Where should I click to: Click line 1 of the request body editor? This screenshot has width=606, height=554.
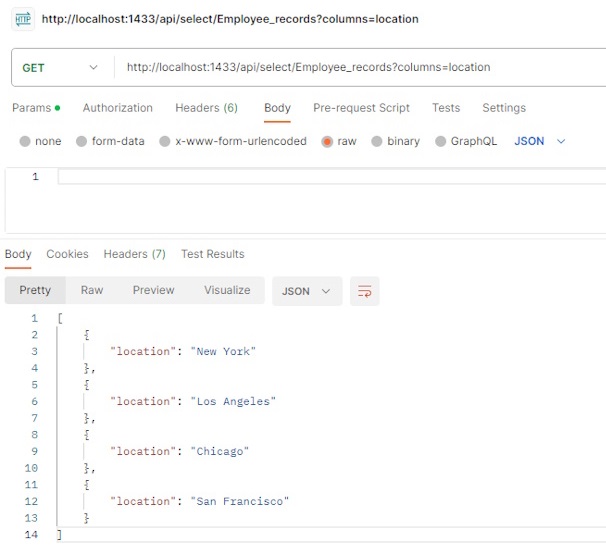(x=332, y=177)
